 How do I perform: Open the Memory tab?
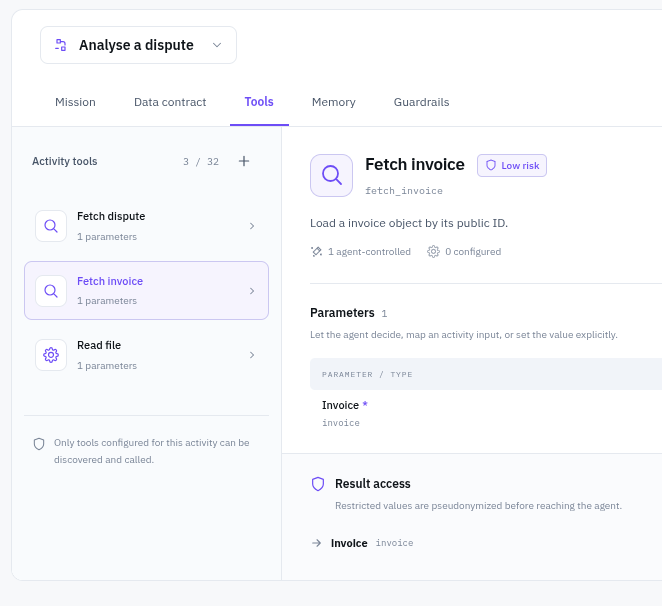334,102
